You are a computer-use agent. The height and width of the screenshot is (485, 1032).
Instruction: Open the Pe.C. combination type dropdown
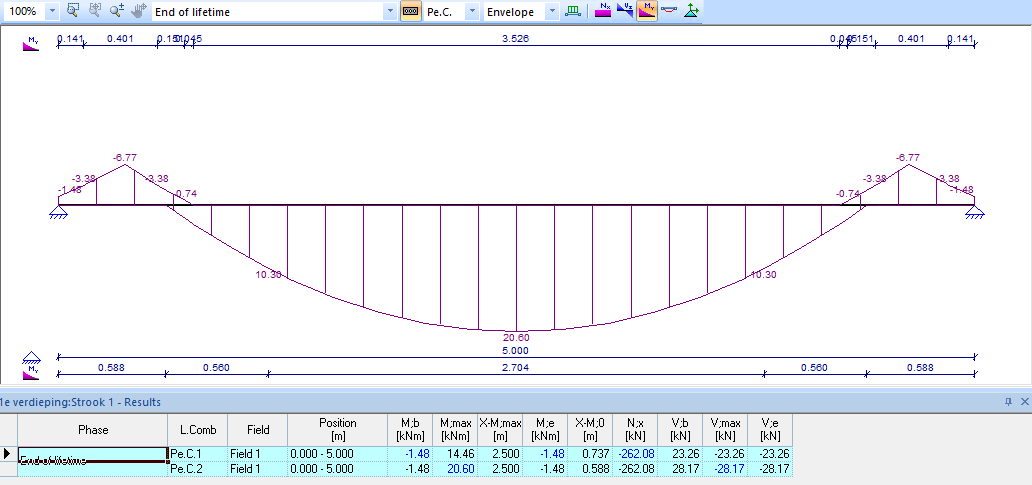pos(472,11)
